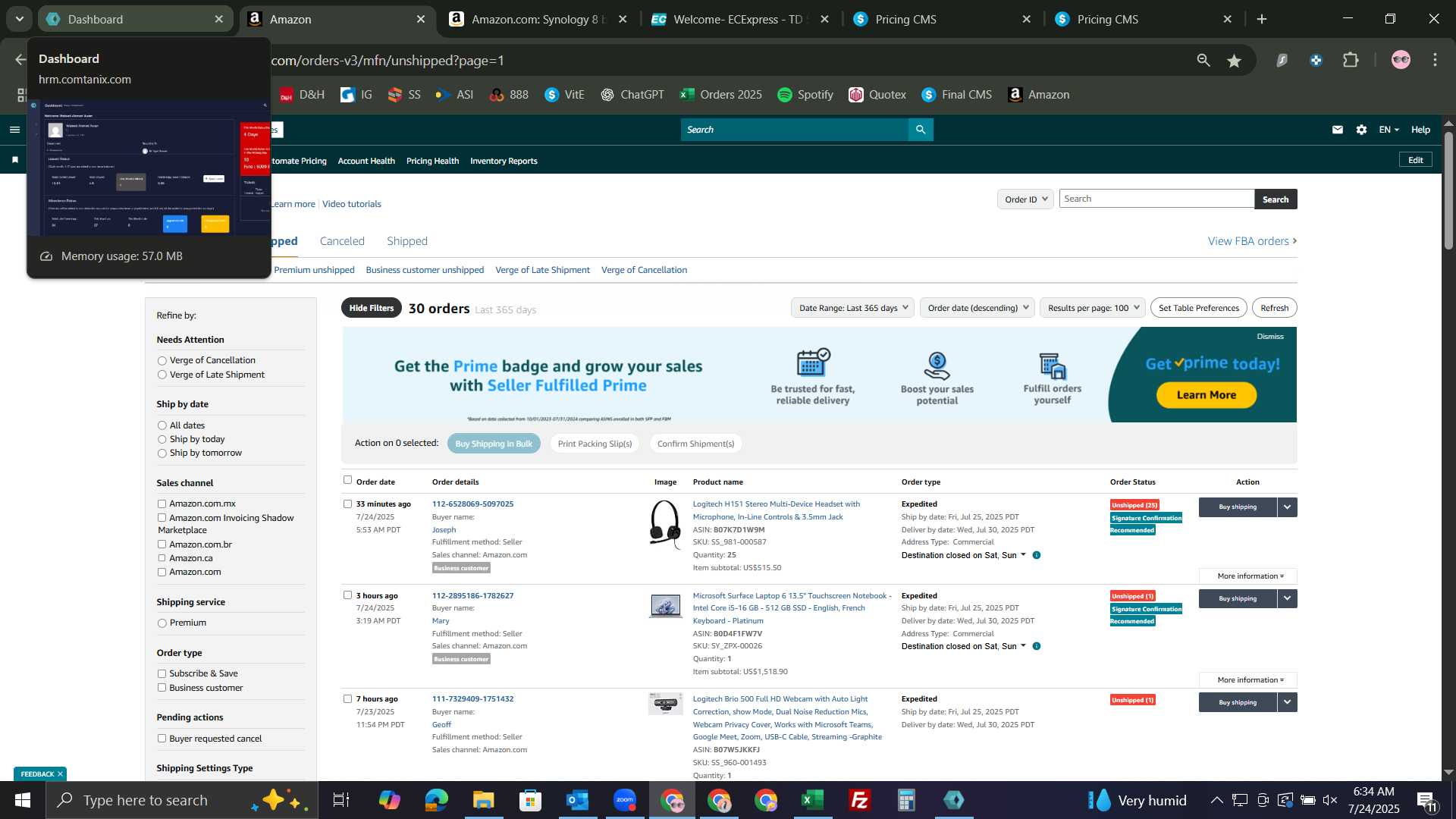
Task: Tick checkbox for order 112-6528069-5097025
Action: pyautogui.click(x=347, y=504)
